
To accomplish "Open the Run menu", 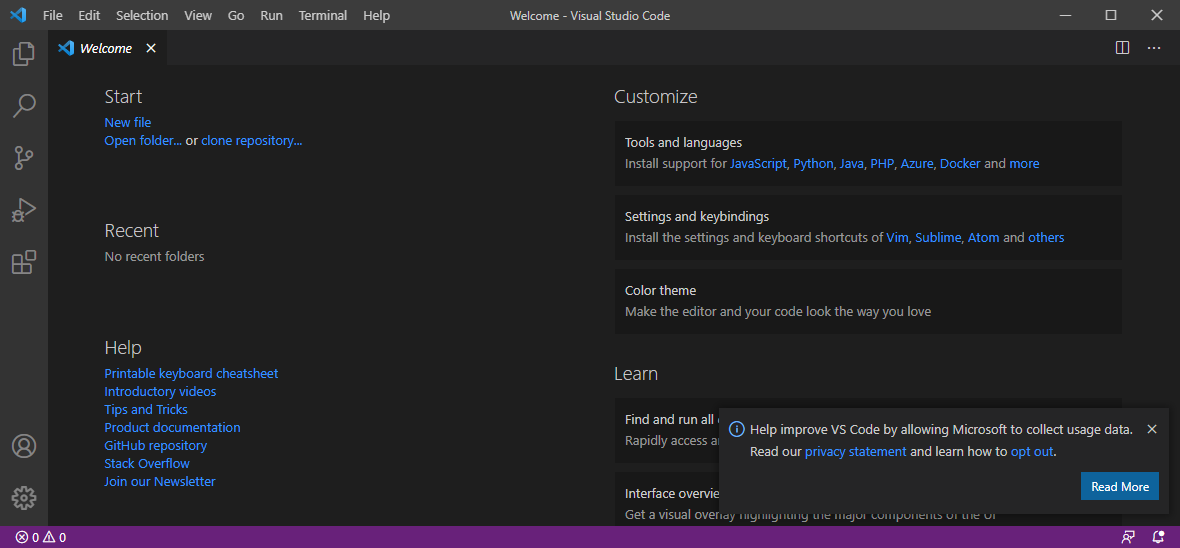I will [x=272, y=15].
